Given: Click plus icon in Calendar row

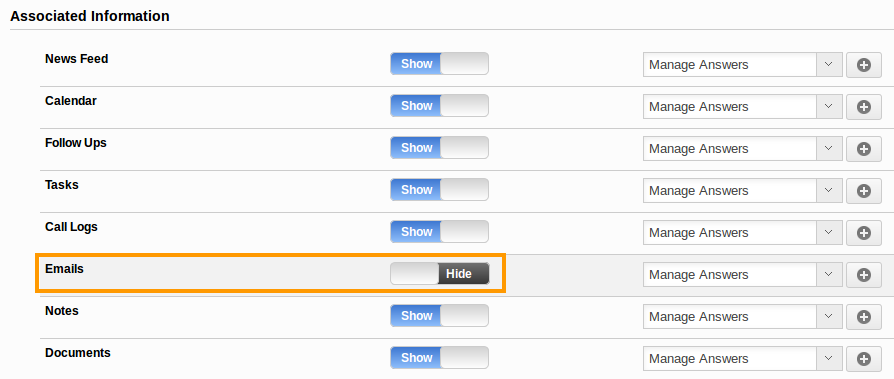Looking at the screenshot, I should tap(864, 107).
